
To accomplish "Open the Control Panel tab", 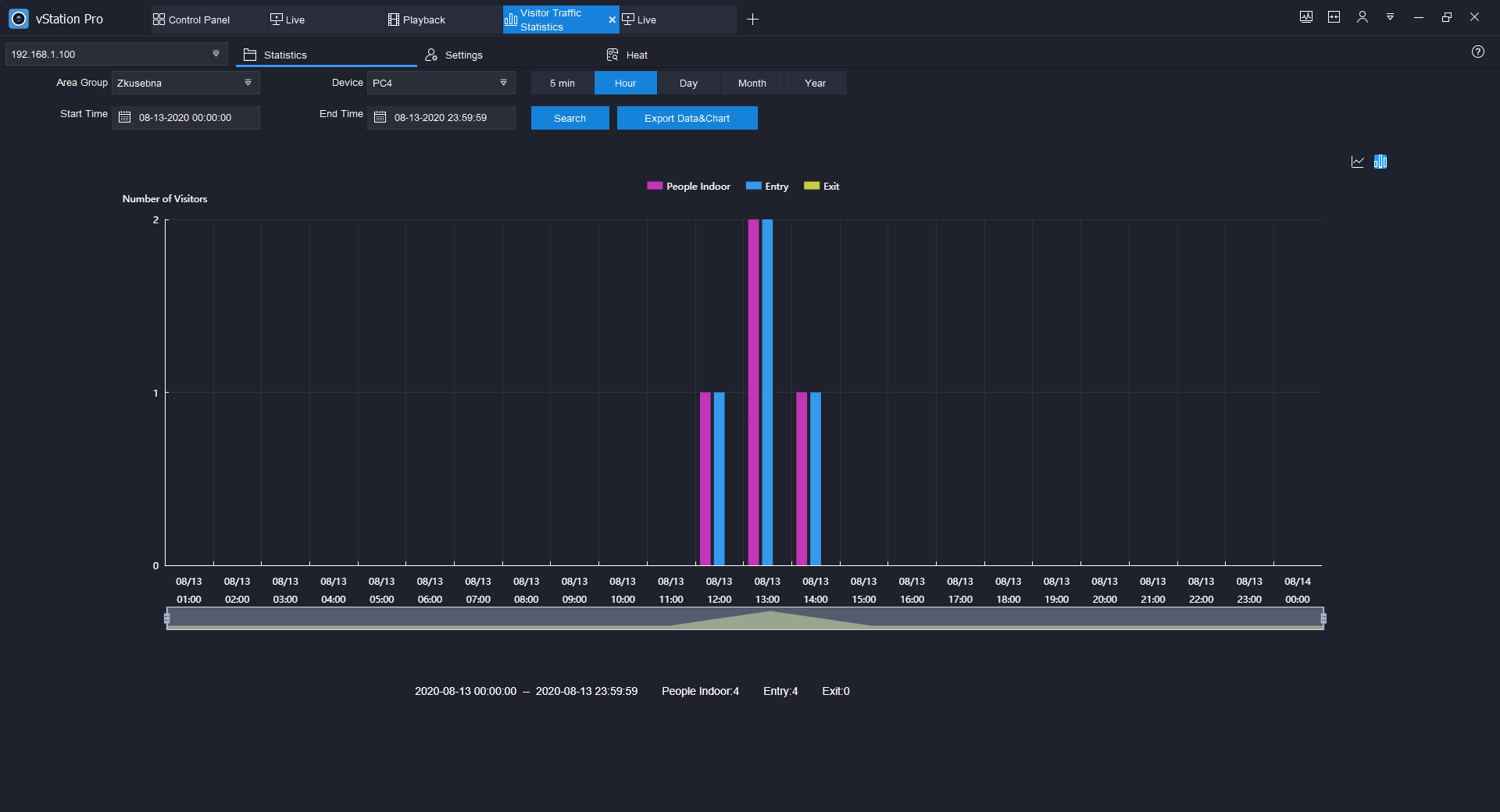I will (x=209, y=20).
